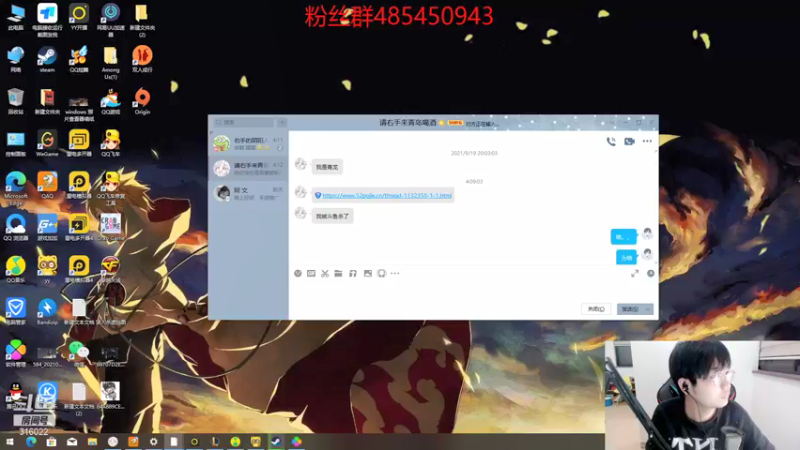Open the Among Us folder on desktop
The image size is (800, 450).
tap(110, 63)
